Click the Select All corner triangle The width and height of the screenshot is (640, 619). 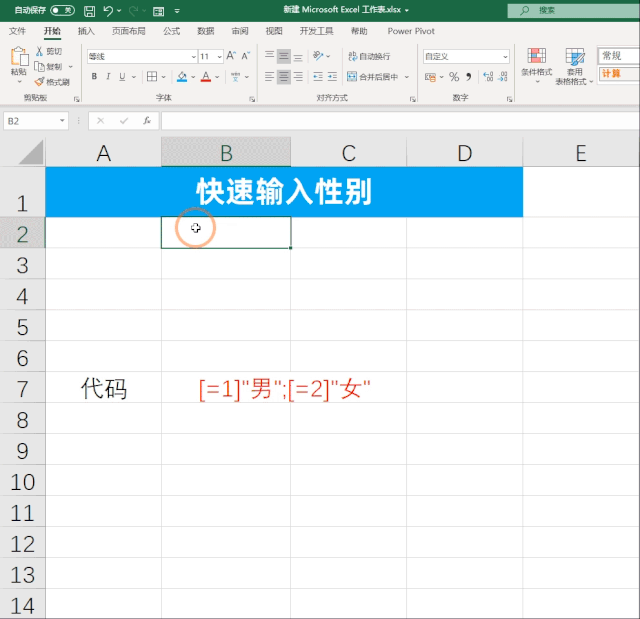tap(31, 153)
